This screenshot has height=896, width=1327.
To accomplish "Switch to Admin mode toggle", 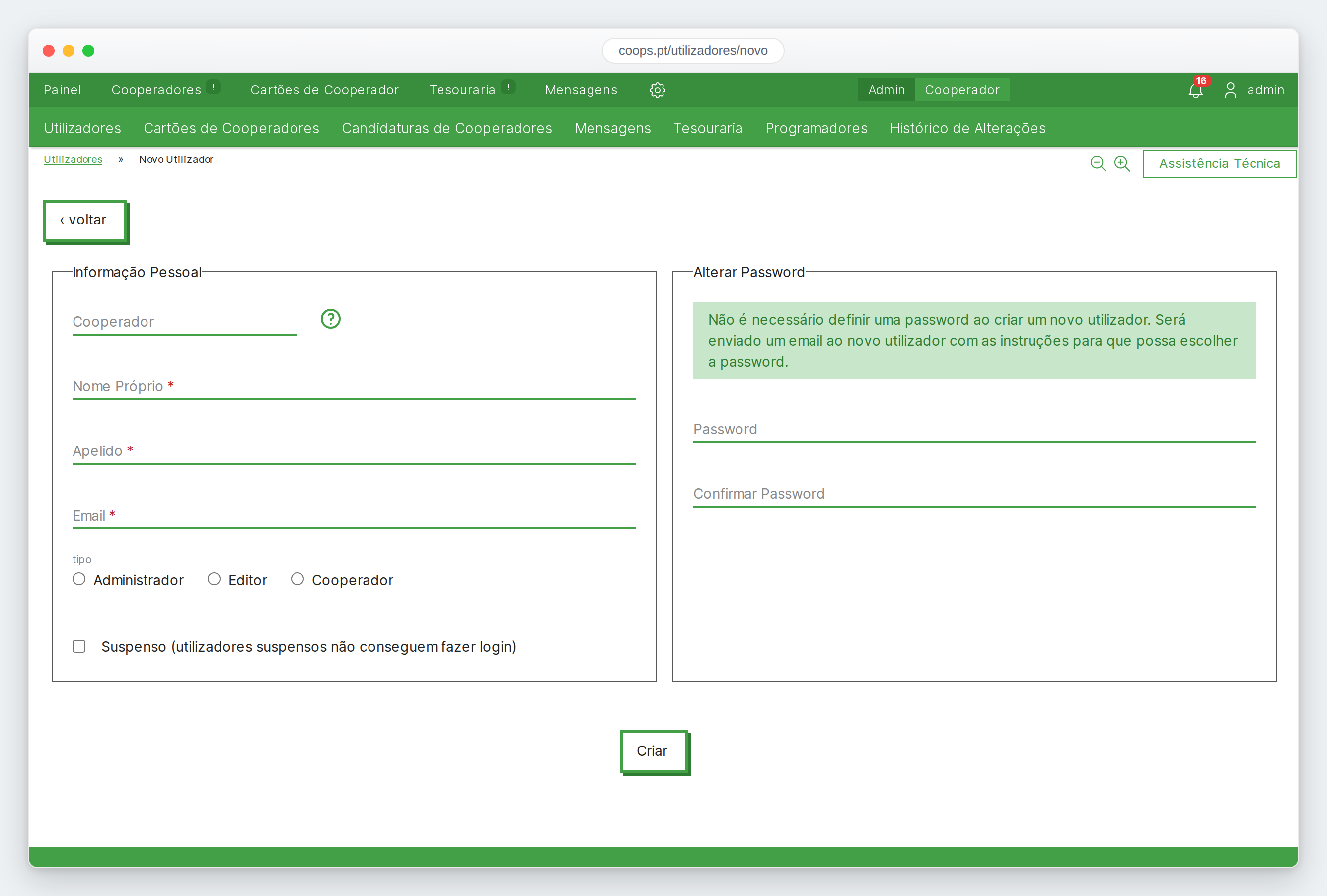I will (x=886, y=90).
